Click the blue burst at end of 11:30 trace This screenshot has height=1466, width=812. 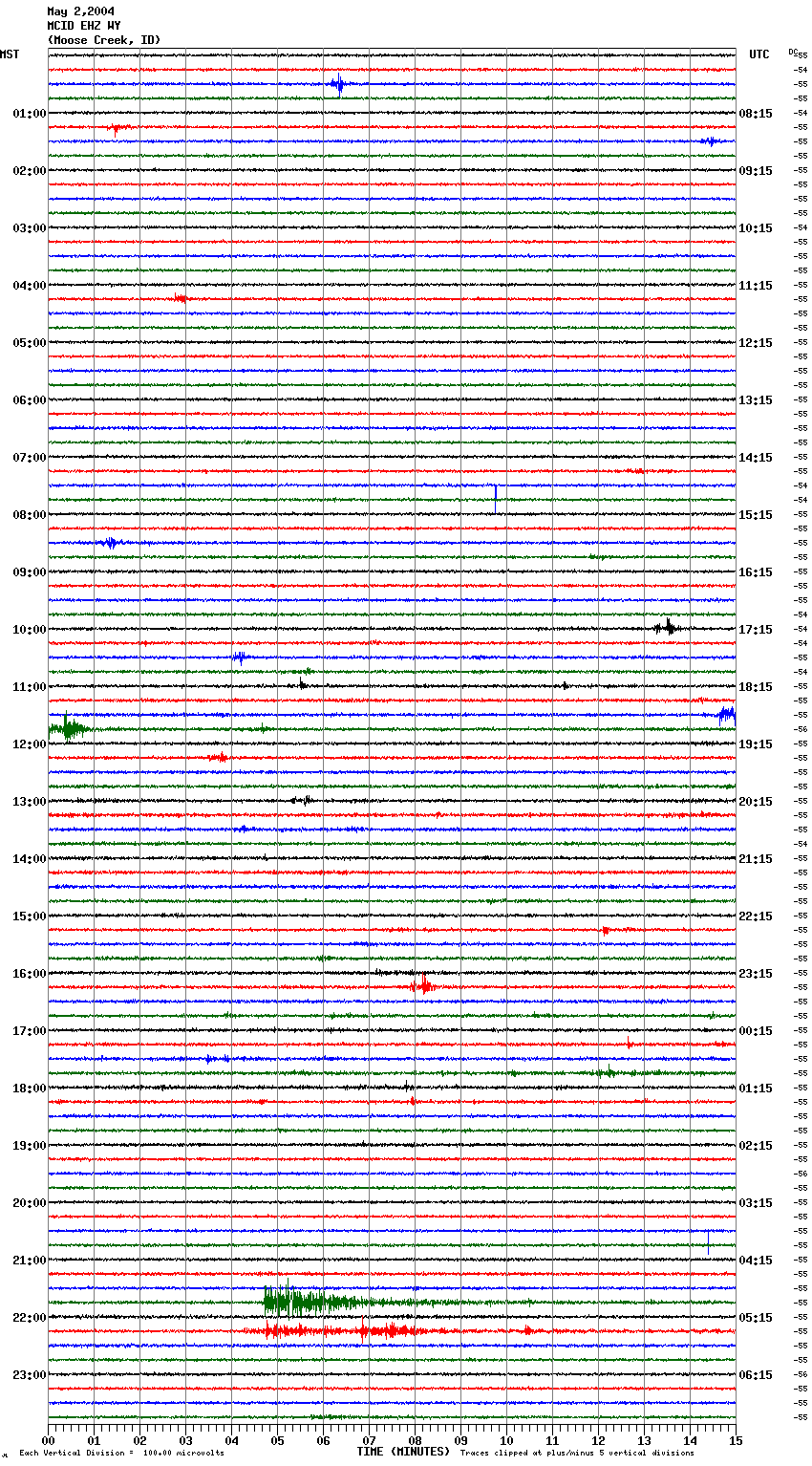coord(727,714)
